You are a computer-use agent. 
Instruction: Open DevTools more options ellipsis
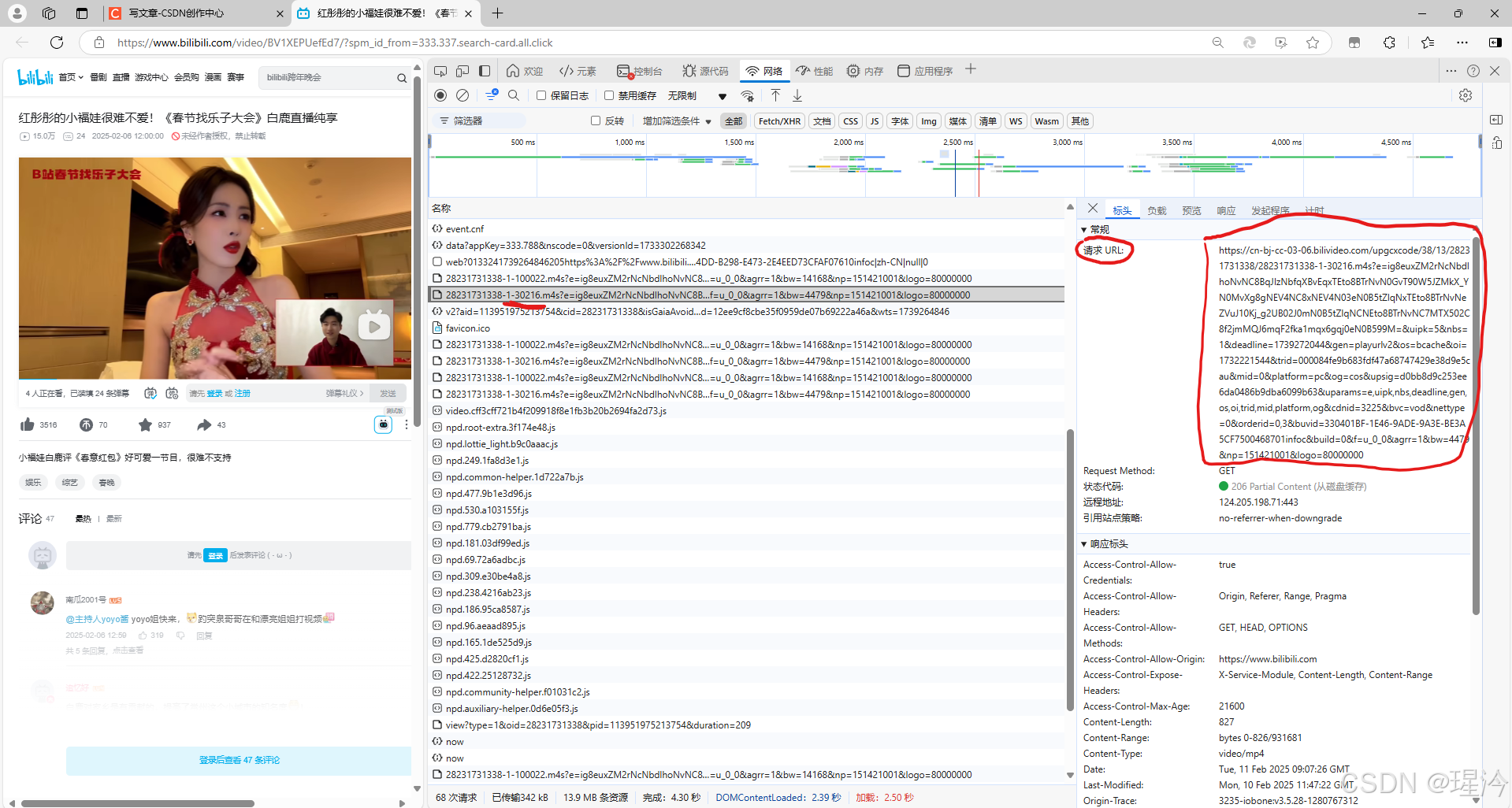1451,71
